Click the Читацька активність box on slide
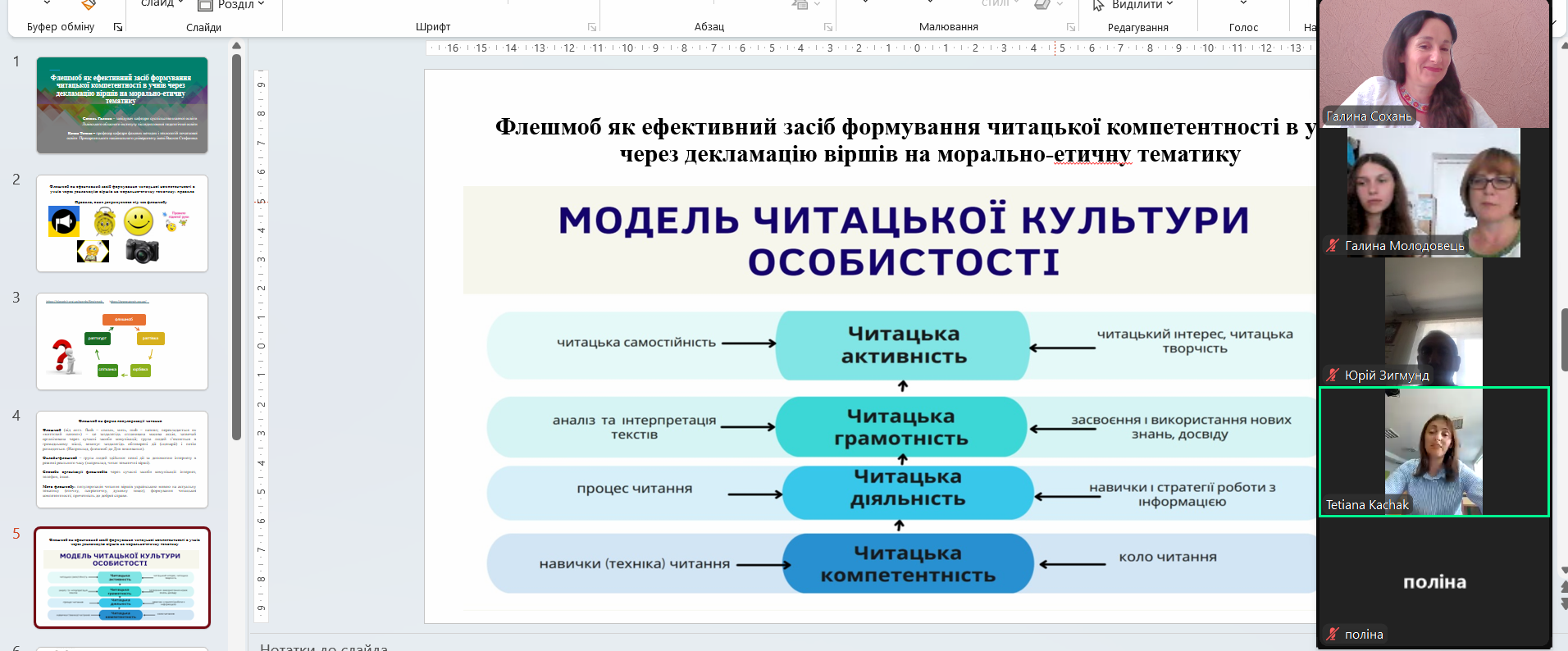1568x651 pixels. (903, 345)
